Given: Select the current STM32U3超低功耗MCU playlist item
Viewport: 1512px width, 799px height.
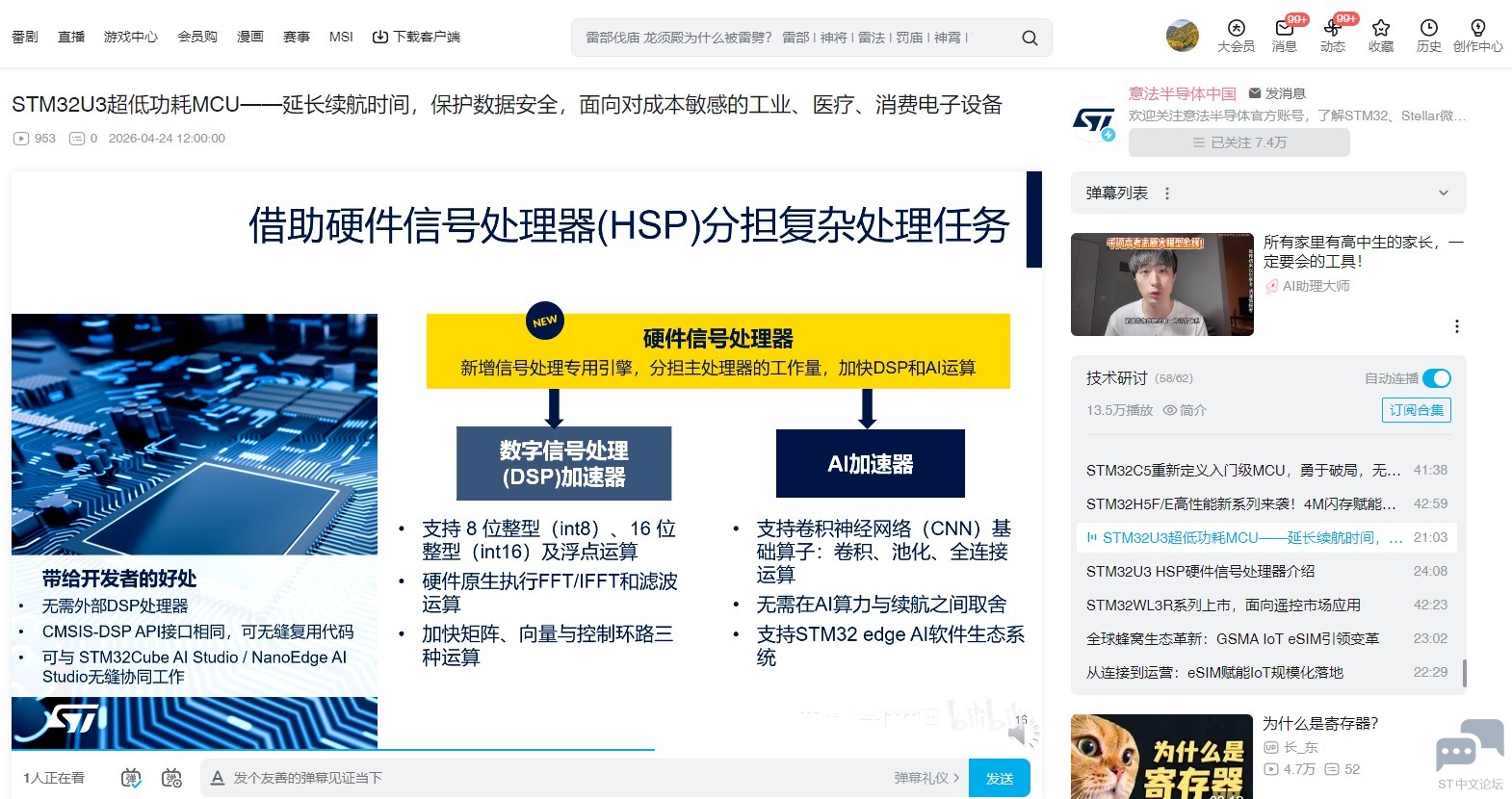Looking at the screenshot, I should tap(1266, 537).
